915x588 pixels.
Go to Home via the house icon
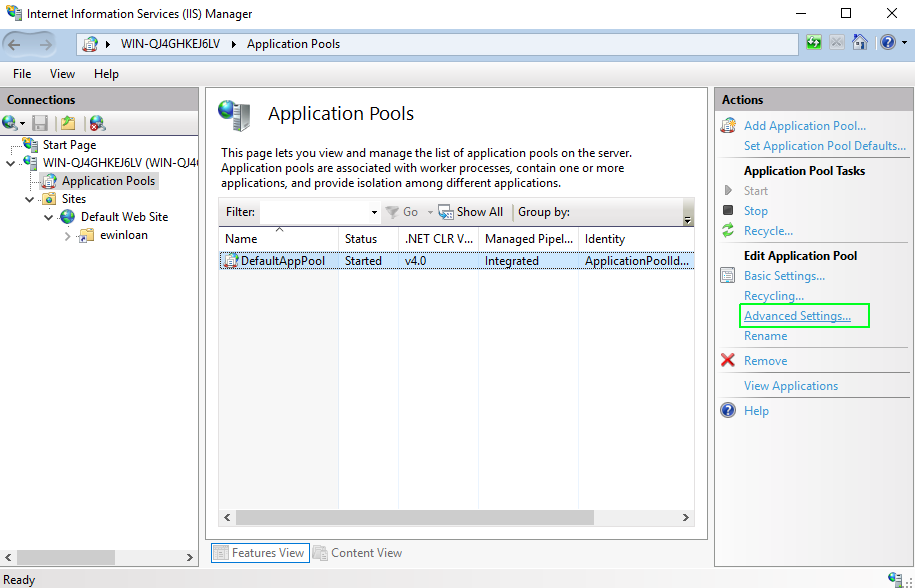860,43
